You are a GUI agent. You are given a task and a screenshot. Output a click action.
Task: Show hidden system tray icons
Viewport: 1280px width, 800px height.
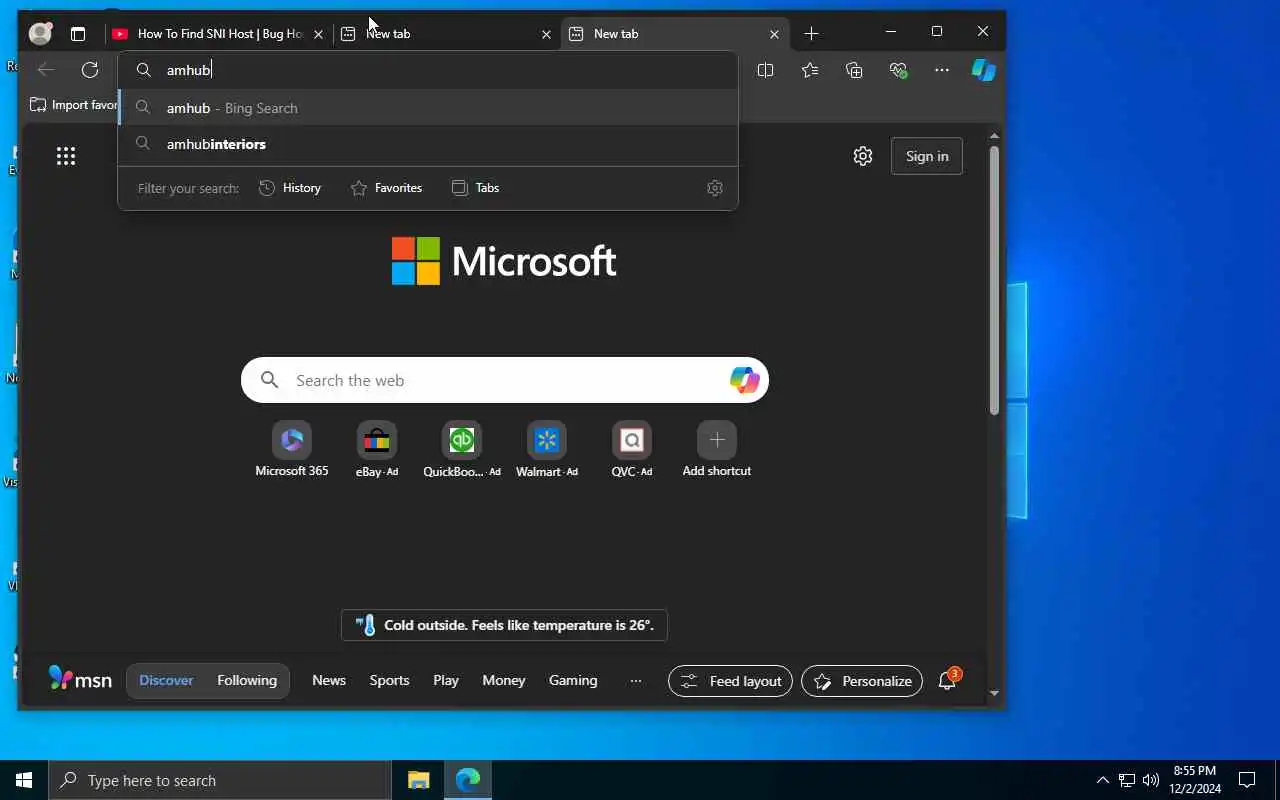1102,780
